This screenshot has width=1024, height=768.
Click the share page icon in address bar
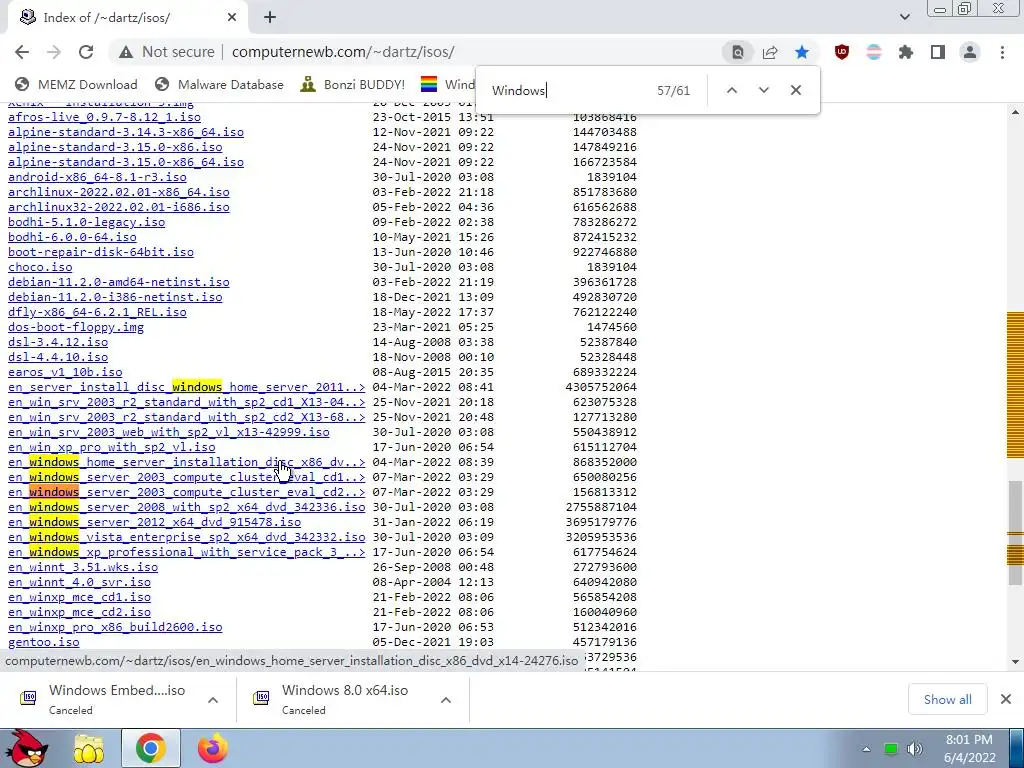[770, 52]
